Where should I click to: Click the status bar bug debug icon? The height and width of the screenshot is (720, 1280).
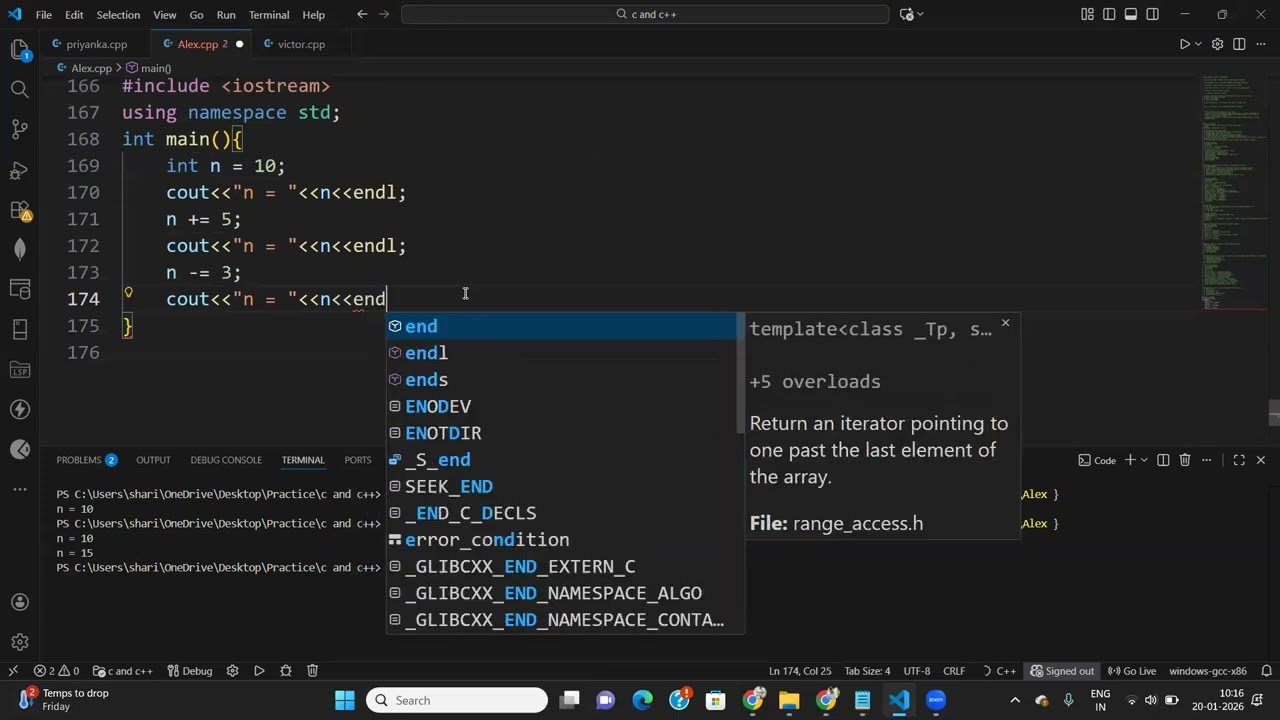(286, 671)
